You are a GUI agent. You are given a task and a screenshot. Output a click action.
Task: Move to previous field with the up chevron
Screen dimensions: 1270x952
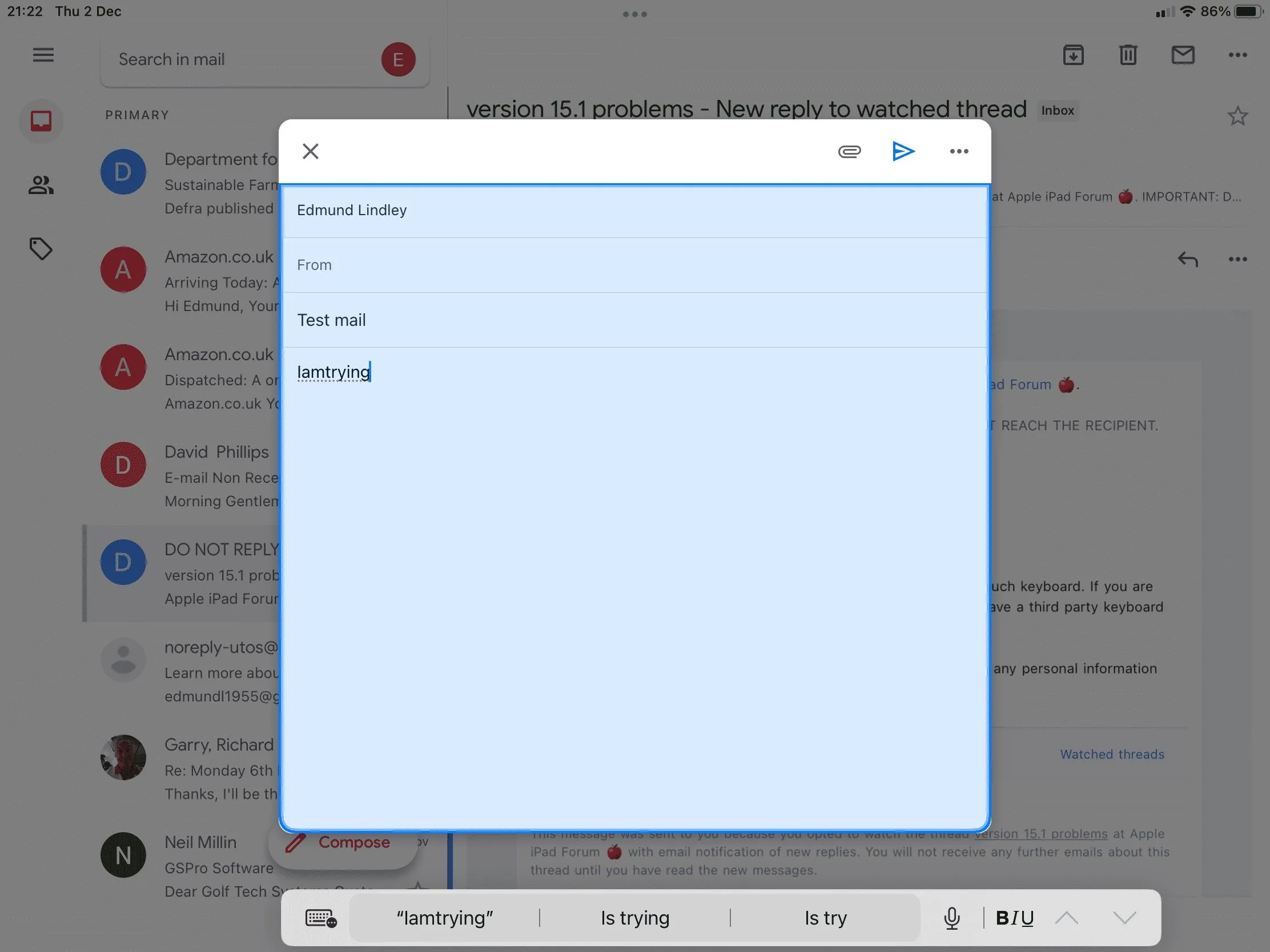click(x=1066, y=918)
